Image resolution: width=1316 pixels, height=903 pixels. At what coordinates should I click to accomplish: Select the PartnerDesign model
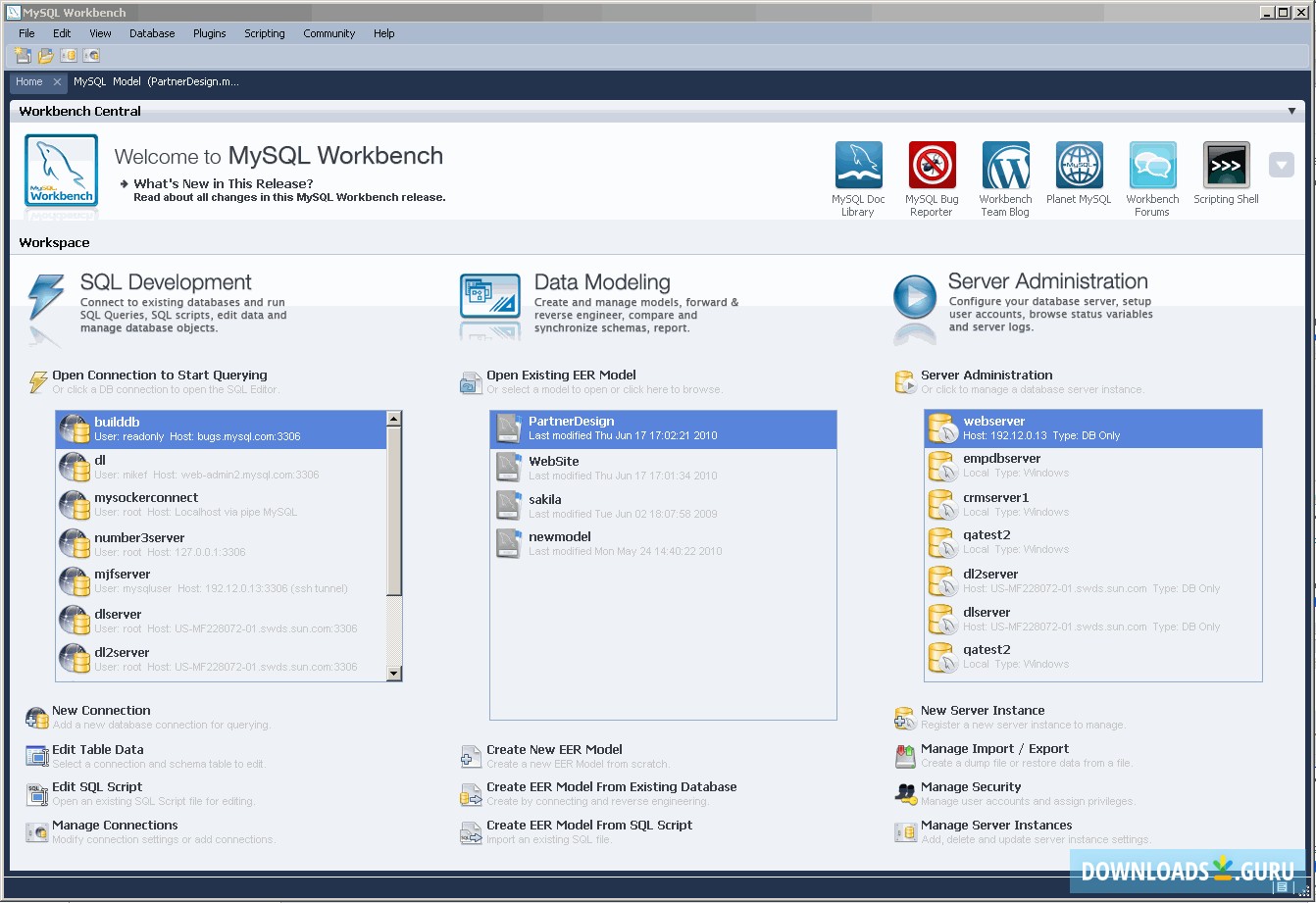tap(663, 429)
